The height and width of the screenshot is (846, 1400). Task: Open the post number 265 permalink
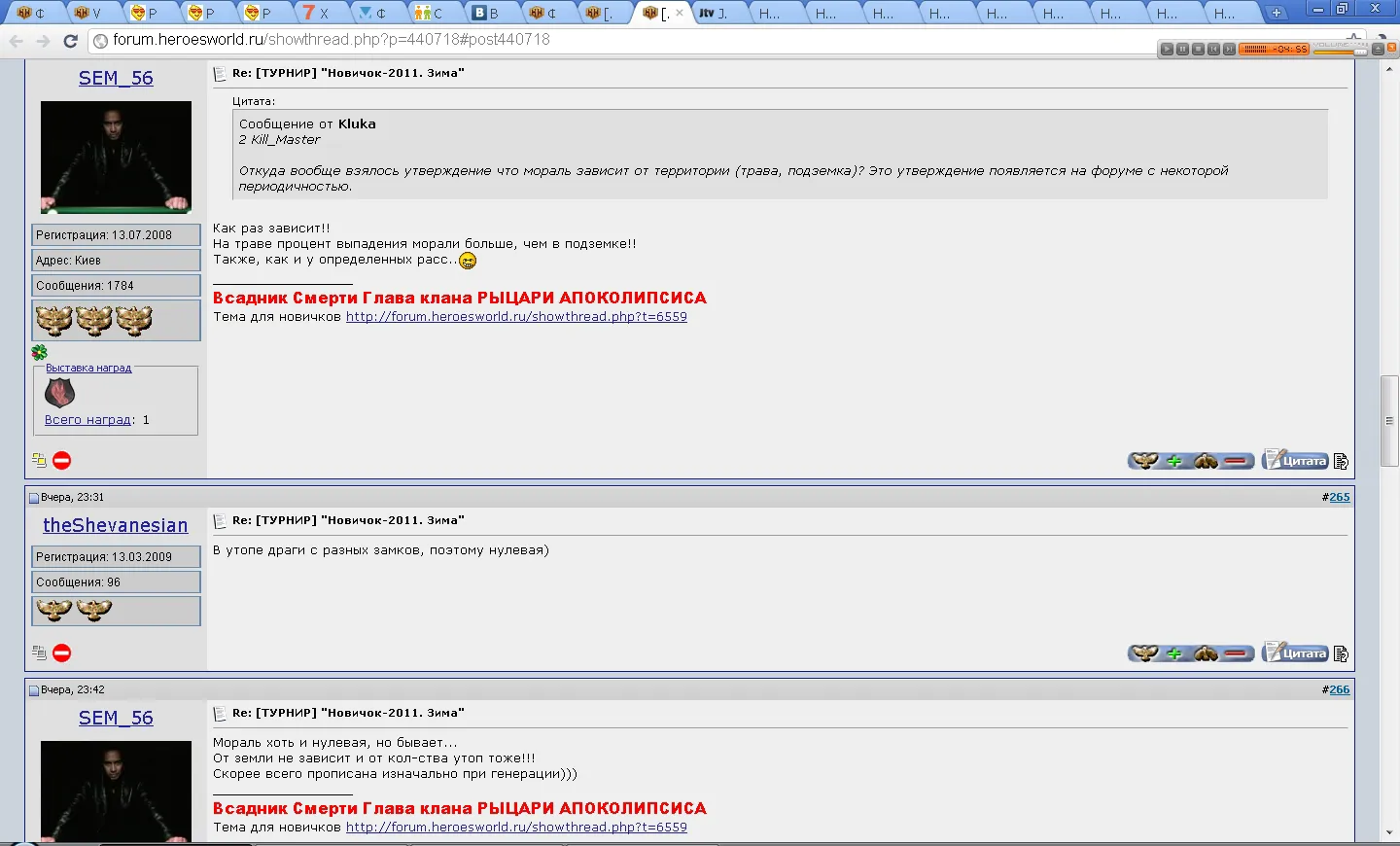coord(1340,497)
